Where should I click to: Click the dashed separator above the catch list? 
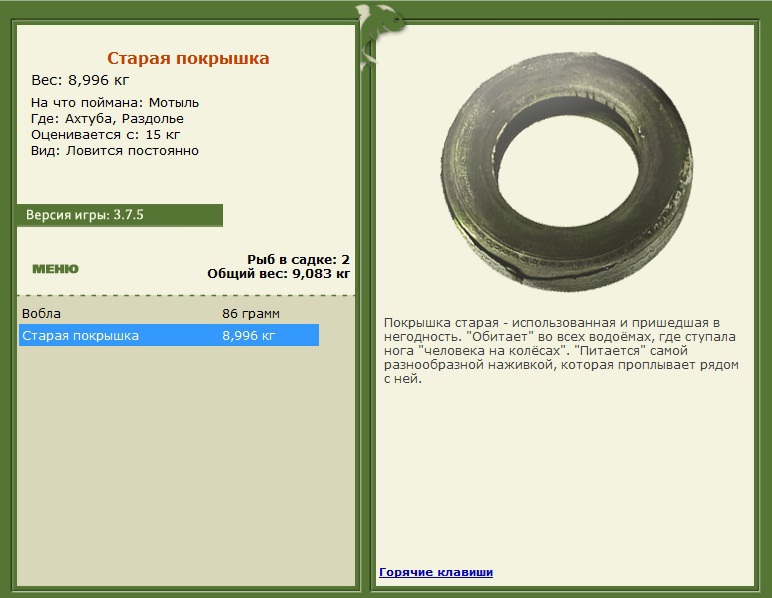point(186,296)
